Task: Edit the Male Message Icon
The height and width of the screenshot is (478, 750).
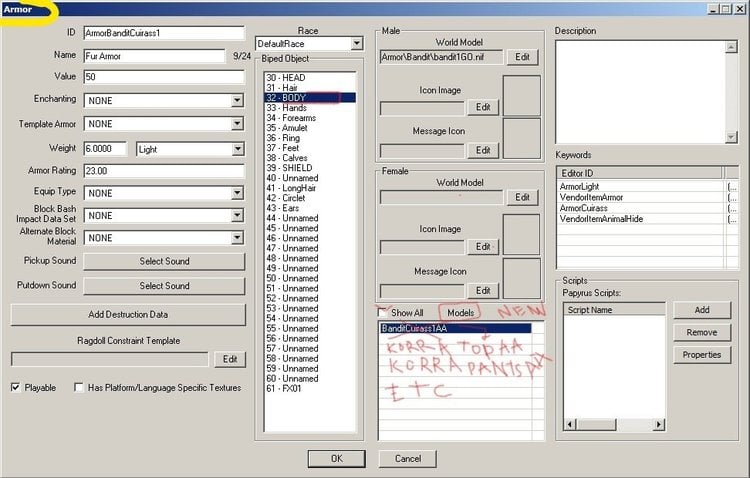Action: (x=483, y=150)
